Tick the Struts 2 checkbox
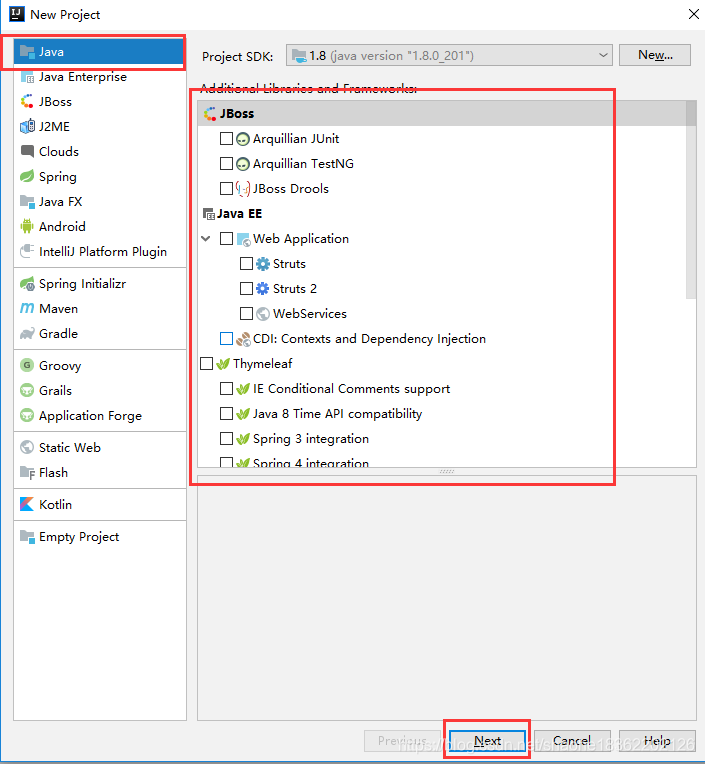The height and width of the screenshot is (764, 705). pos(246,288)
